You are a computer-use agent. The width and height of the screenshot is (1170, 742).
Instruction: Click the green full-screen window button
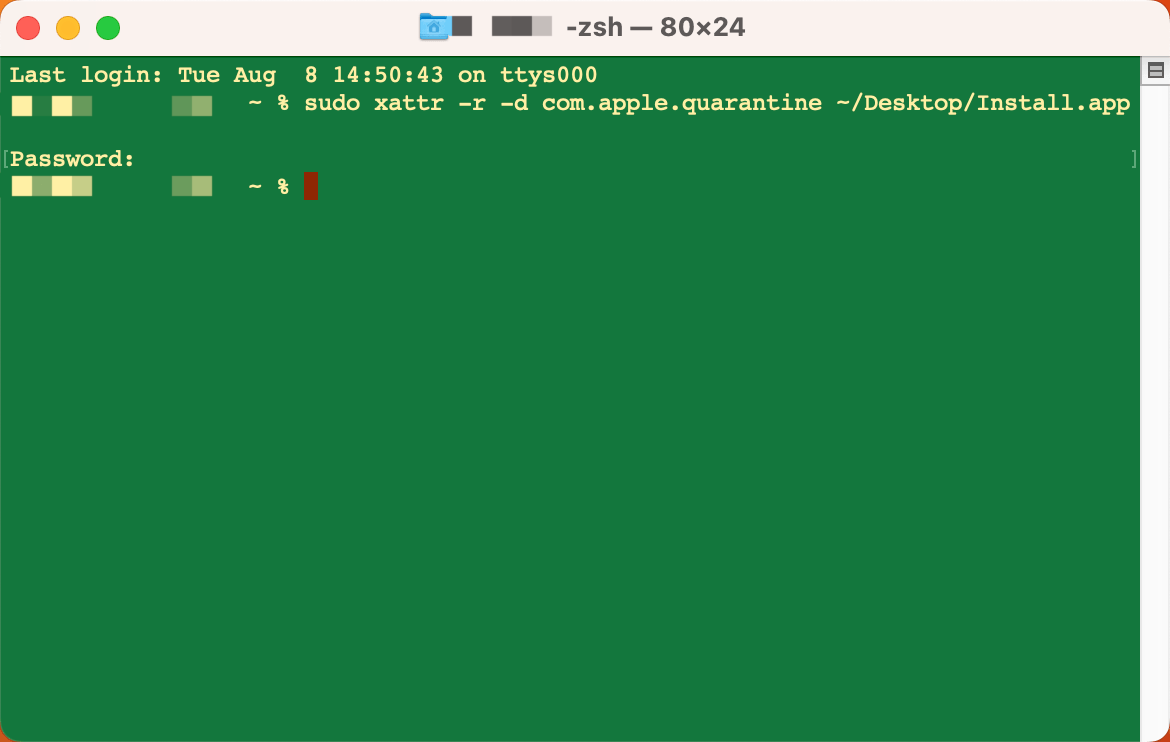pyautogui.click(x=108, y=28)
